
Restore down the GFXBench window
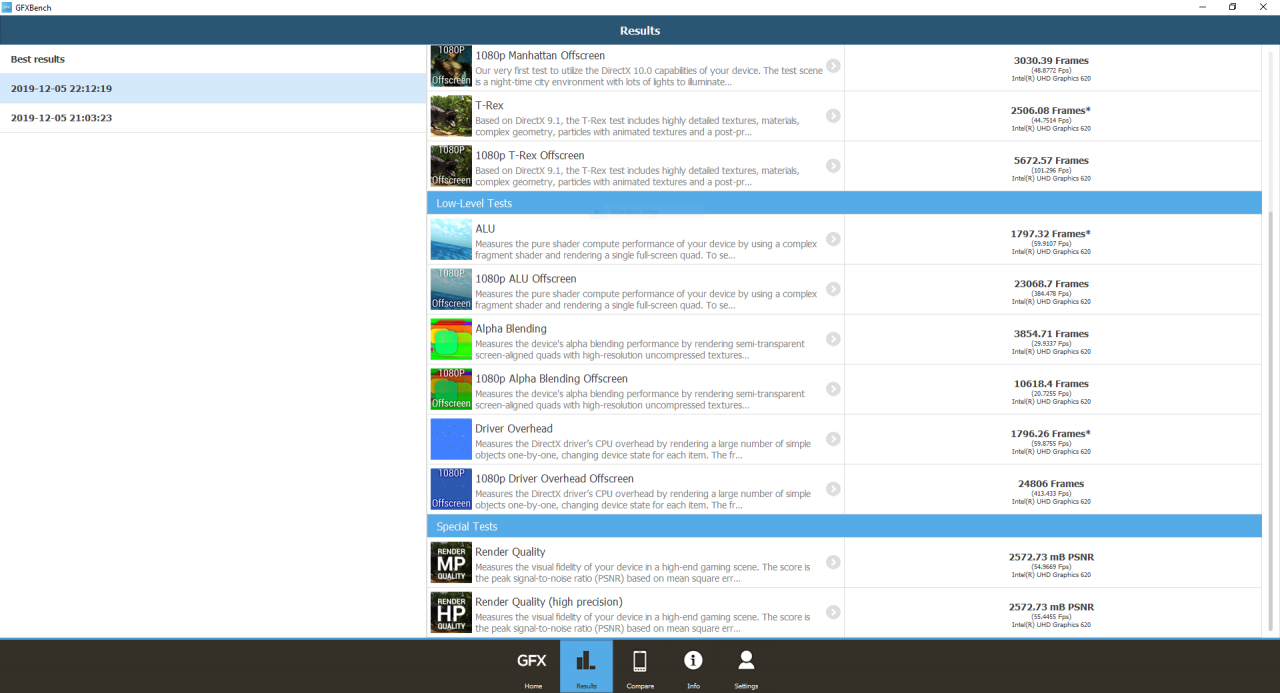point(1232,7)
